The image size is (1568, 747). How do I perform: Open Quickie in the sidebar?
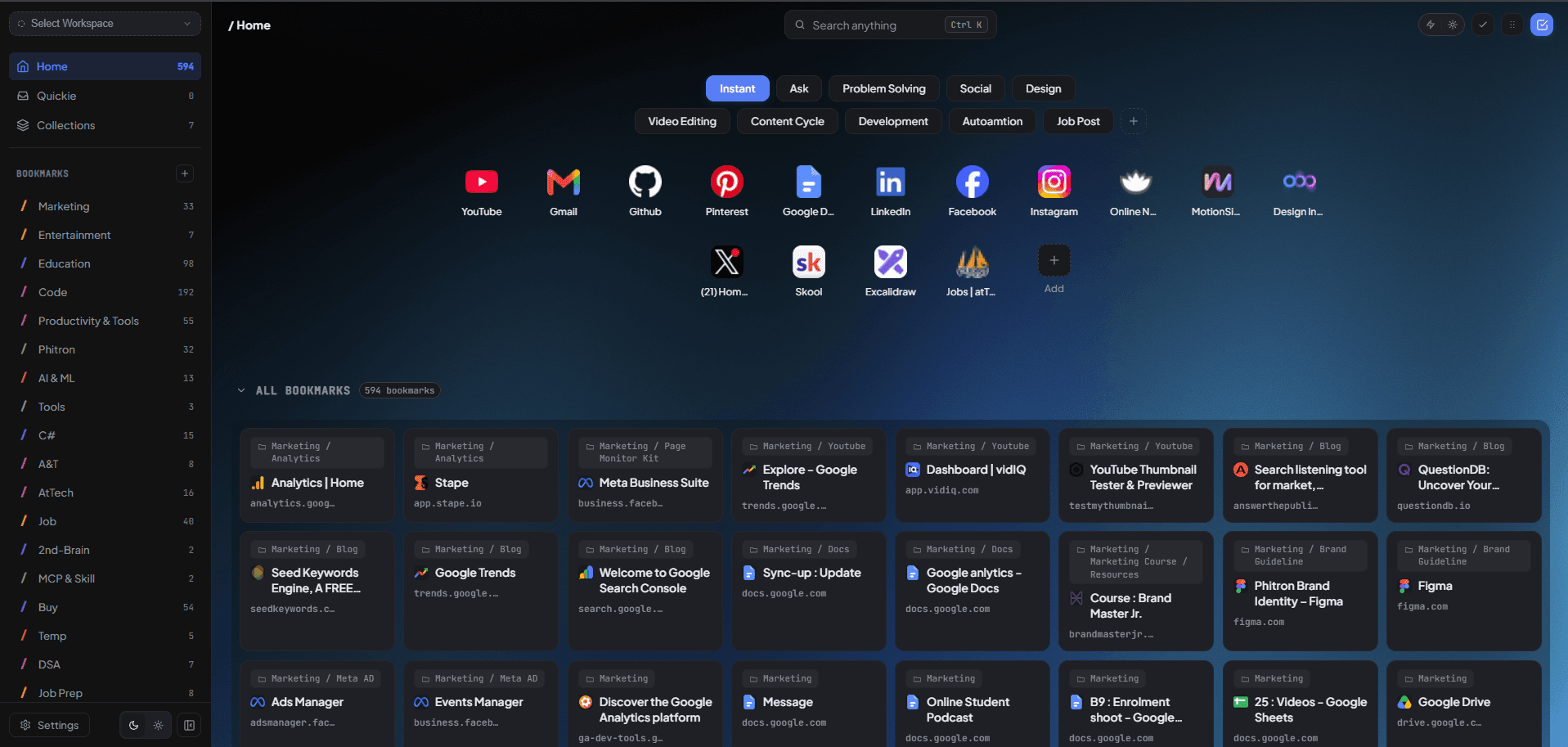tap(105, 96)
